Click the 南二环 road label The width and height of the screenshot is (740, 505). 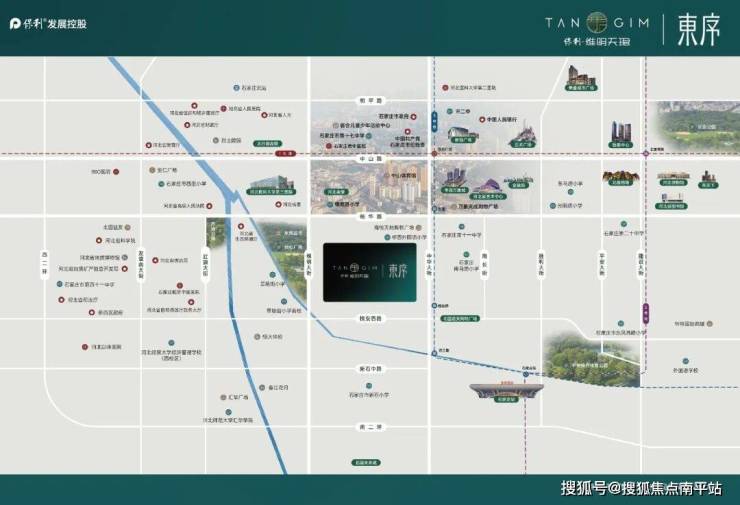click(370, 427)
